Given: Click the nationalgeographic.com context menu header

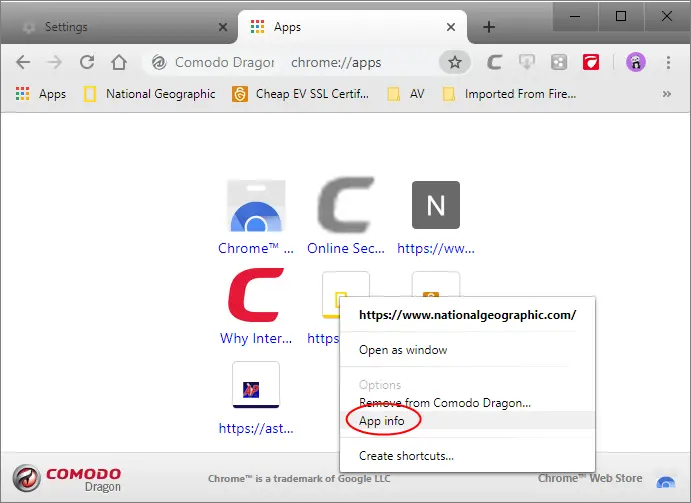Looking at the screenshot, I should [x=468, y=315].
